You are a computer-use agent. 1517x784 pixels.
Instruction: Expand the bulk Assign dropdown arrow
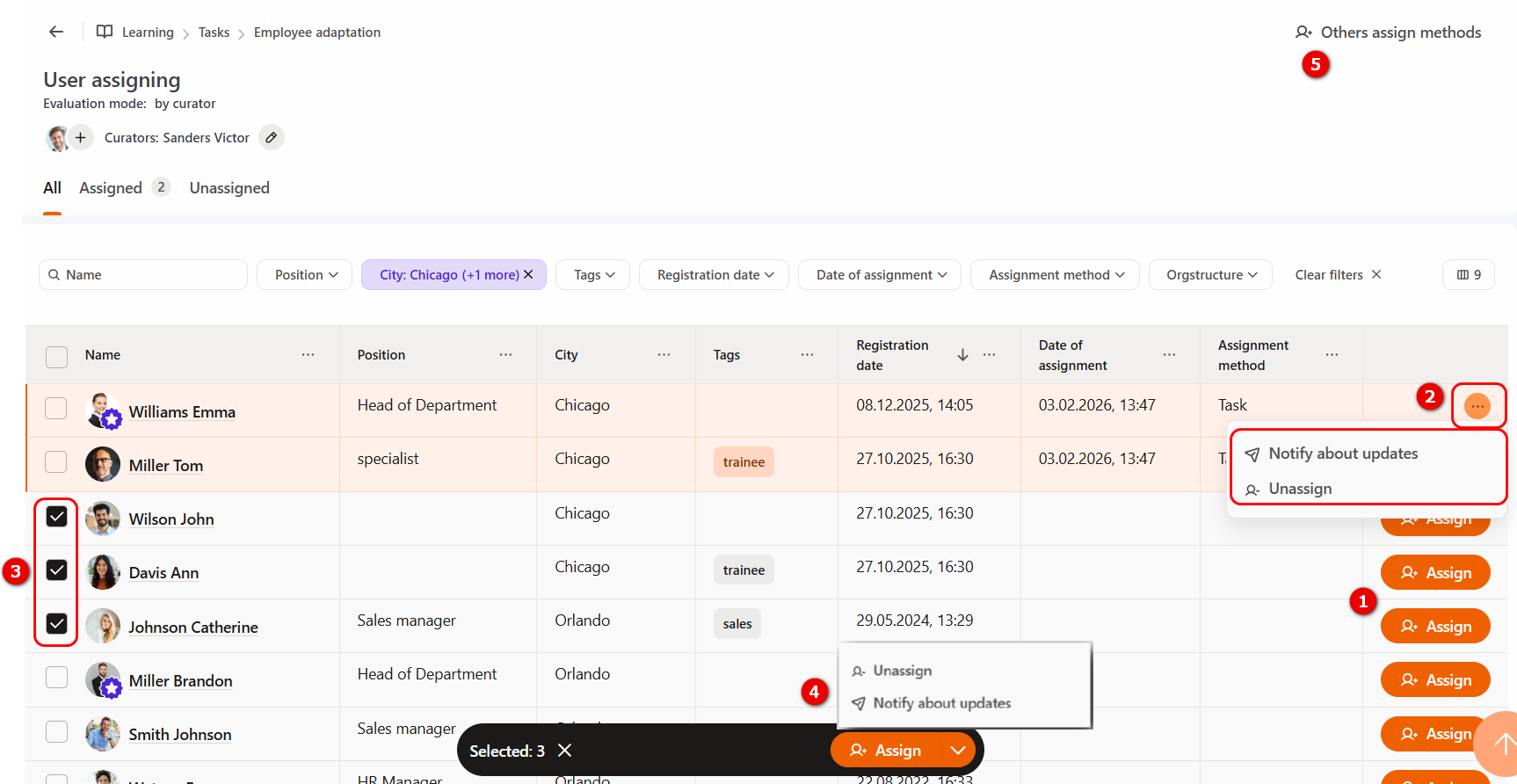[958, 751]
